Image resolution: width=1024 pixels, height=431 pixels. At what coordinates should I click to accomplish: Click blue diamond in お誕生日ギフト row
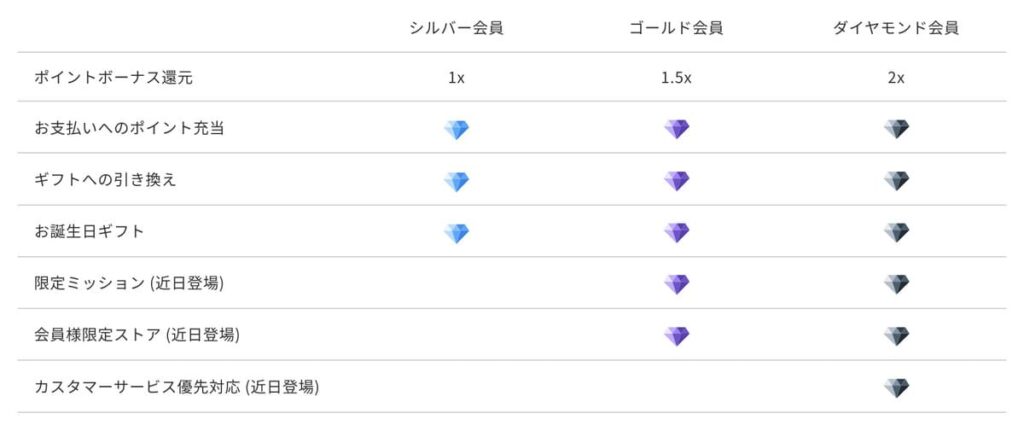point(456,232)
